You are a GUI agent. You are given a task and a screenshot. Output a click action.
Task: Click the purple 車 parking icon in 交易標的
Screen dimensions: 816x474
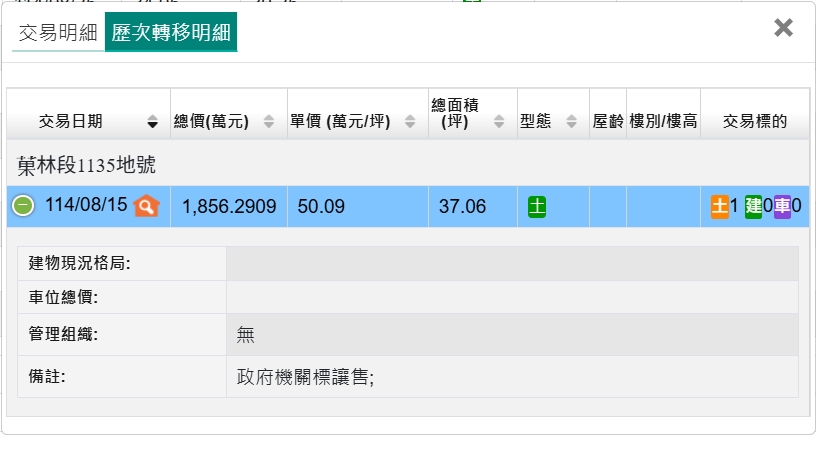pyautogui.click(x=782, y=206)
